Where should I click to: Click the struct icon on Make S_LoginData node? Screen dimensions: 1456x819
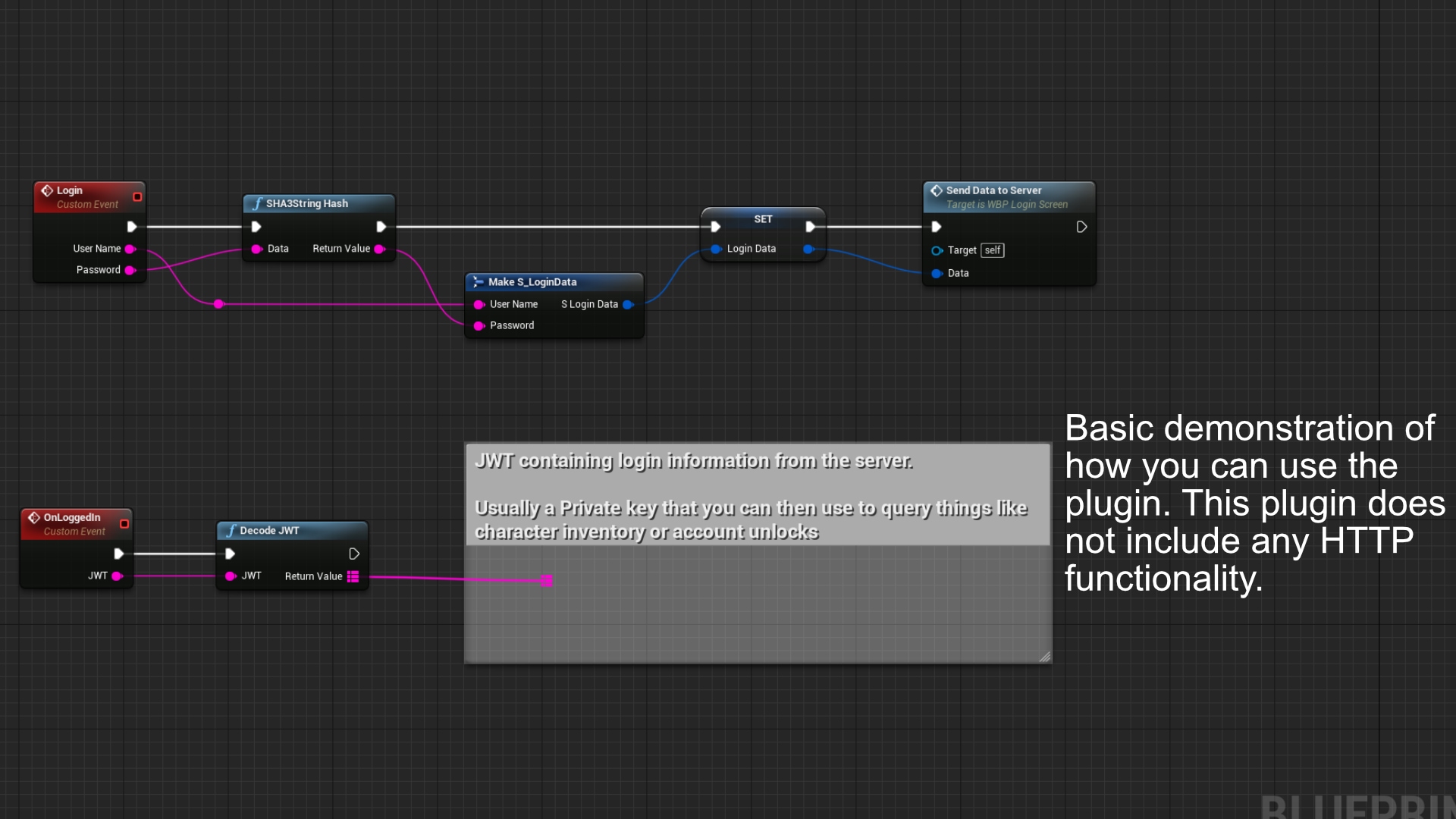coord(479,281)
